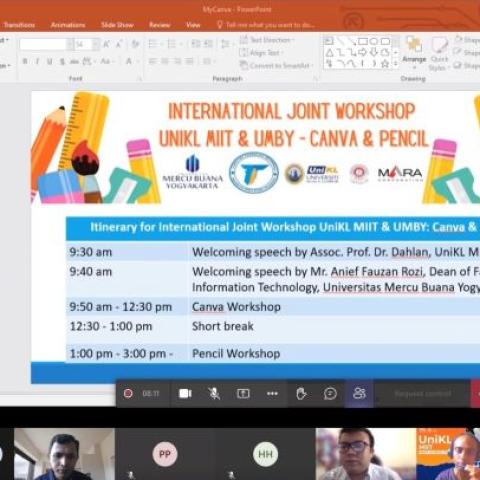Open Line Spacing dropdown
Image resolution: width=480 pixels, height=480 pixels.
click(227, 44)
